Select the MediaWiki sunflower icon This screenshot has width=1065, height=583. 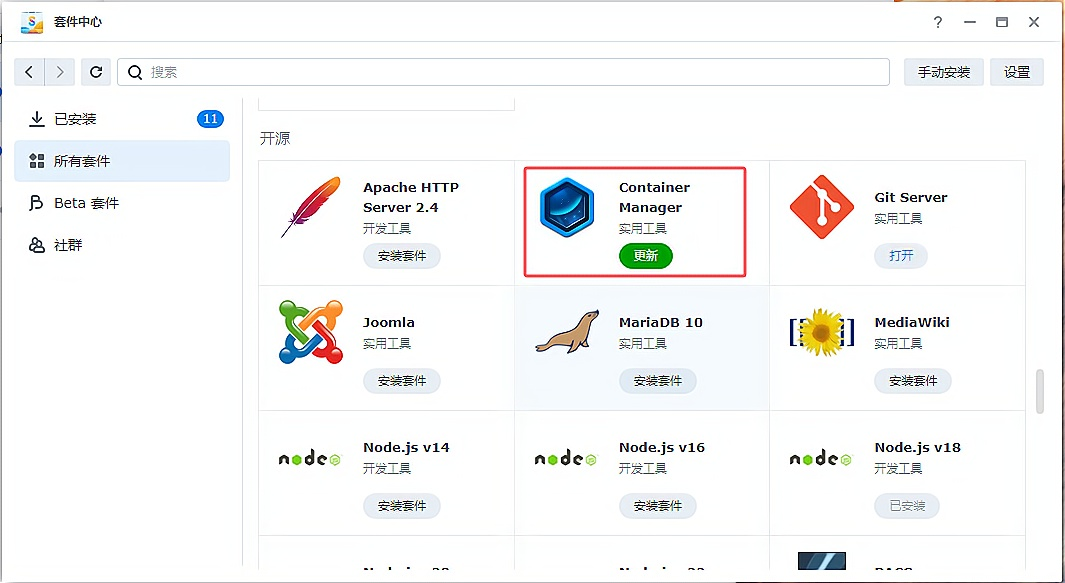click(822, 332)
